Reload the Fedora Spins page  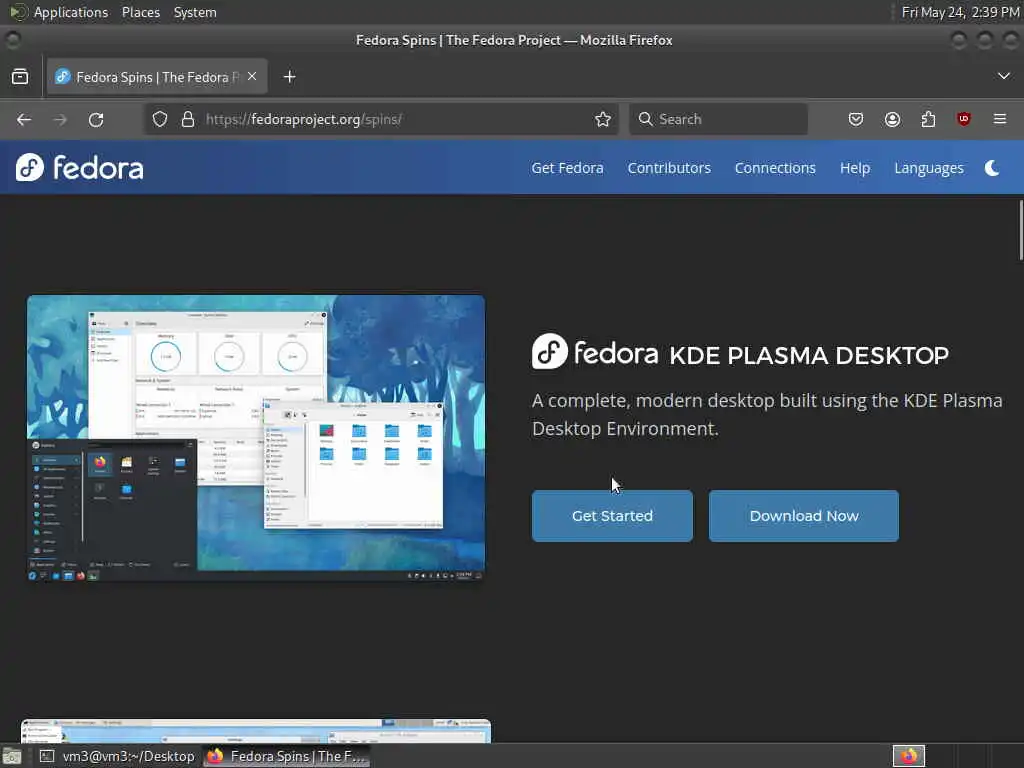point(96,120)
